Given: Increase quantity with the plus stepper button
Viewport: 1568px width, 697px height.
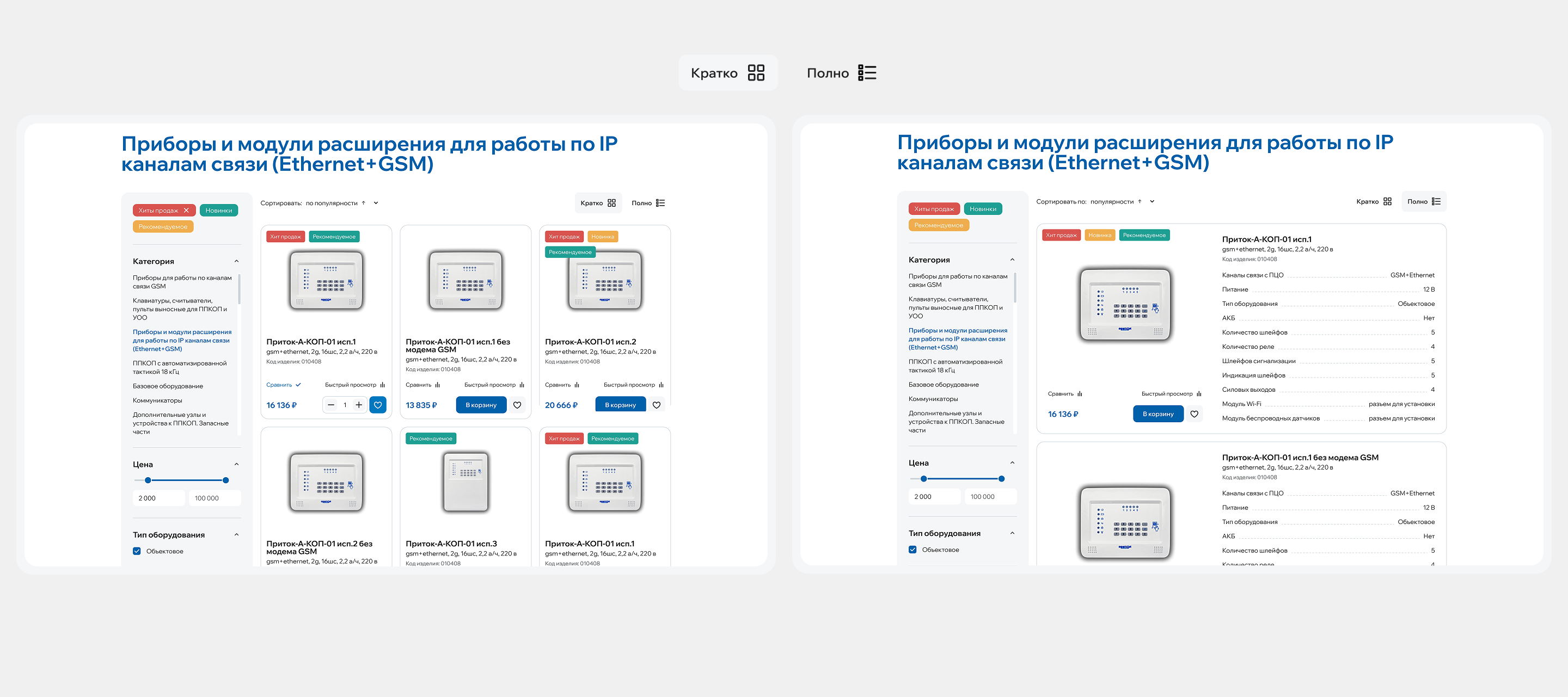Looking at the screenshot, I should 359,405.
